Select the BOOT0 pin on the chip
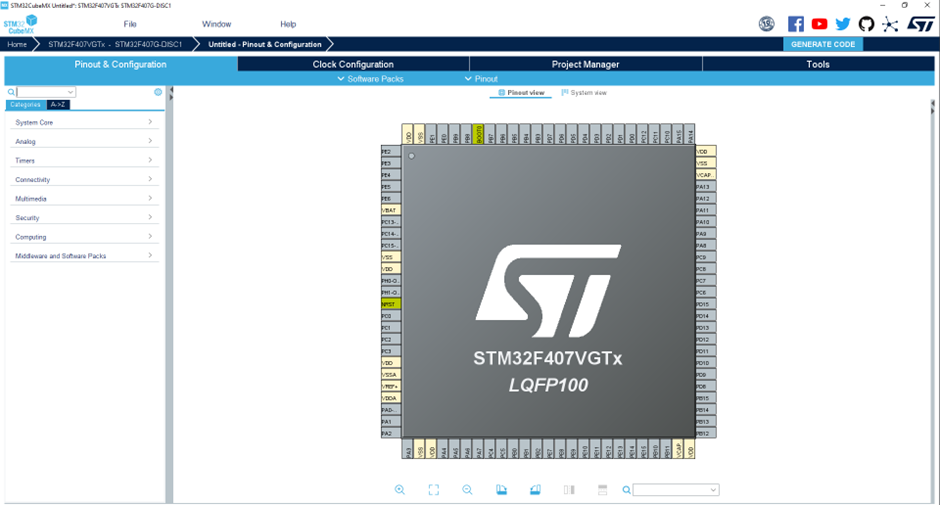 (478, 134)
